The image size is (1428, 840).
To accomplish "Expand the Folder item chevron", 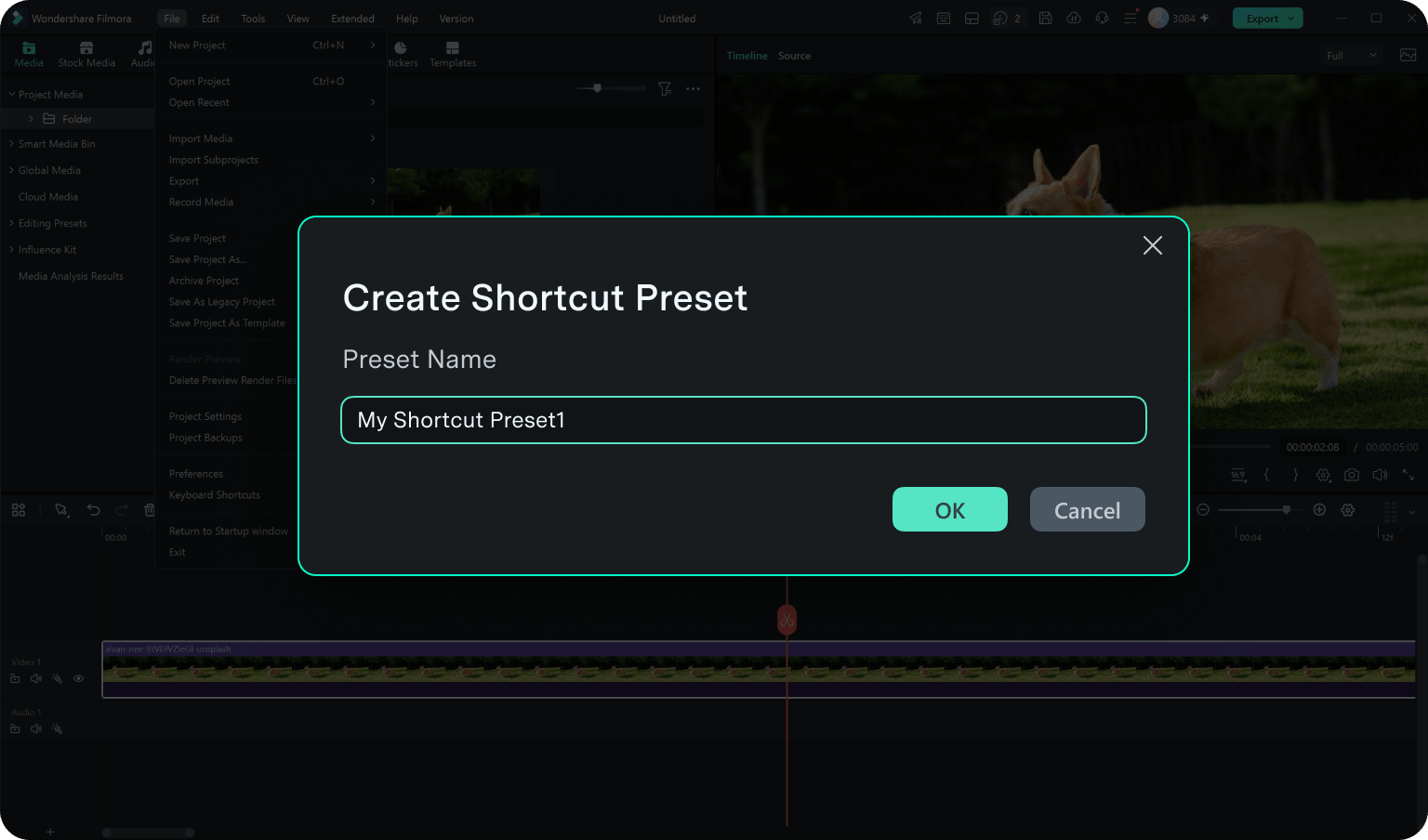I will coord(31,119).
